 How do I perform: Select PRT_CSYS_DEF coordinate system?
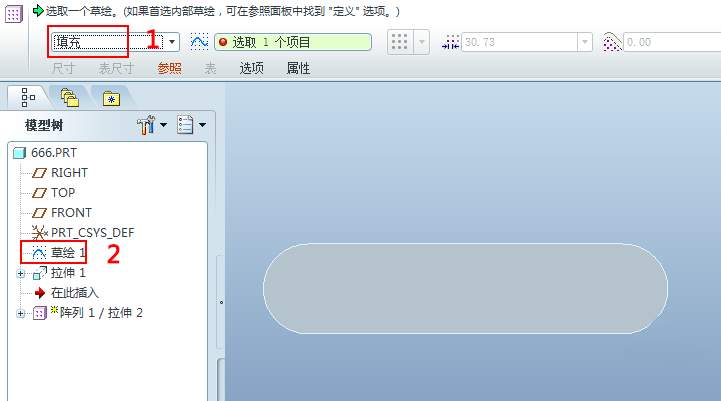92,233
